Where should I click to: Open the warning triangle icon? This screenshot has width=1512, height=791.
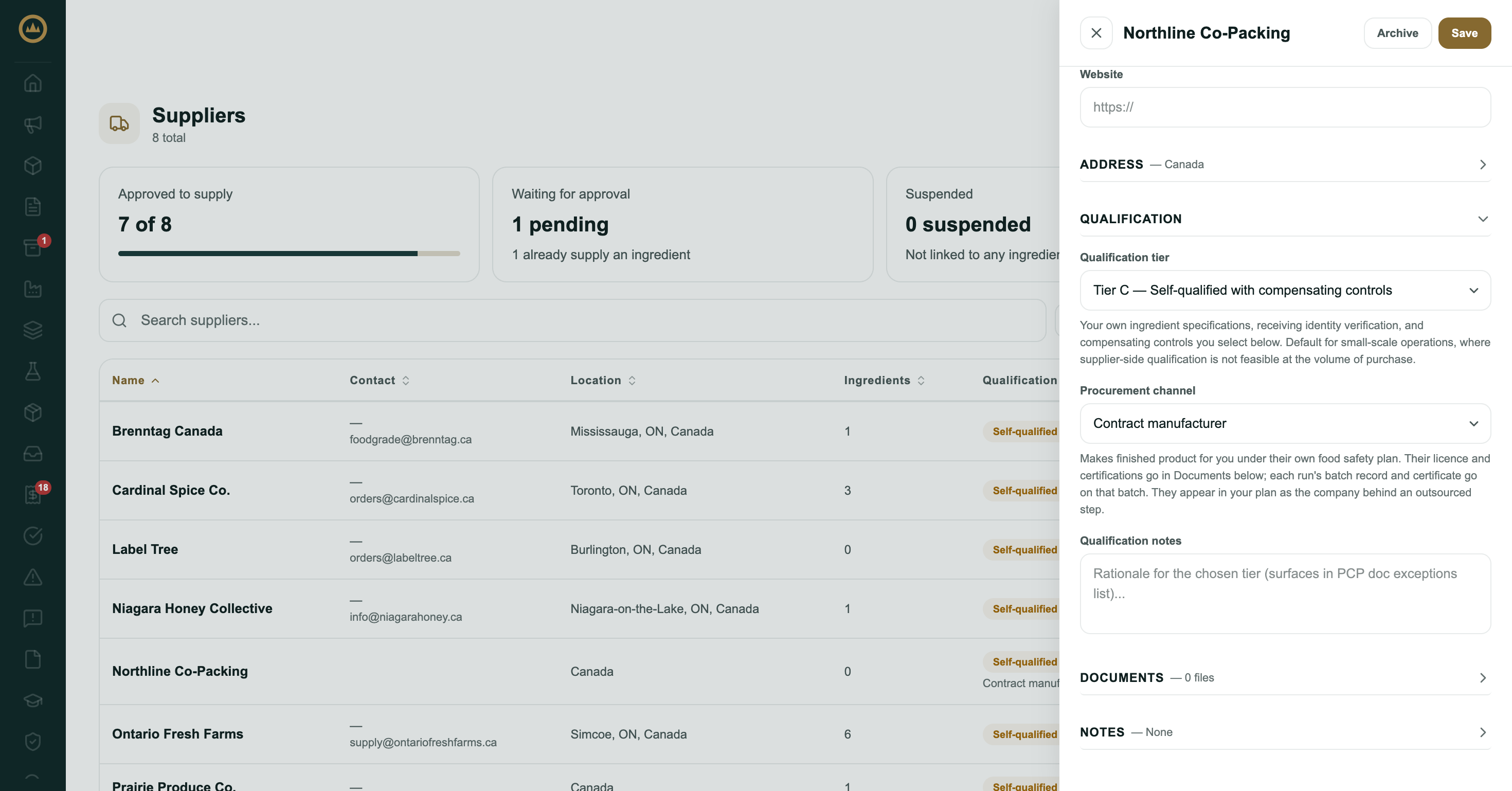click(33, 577)
